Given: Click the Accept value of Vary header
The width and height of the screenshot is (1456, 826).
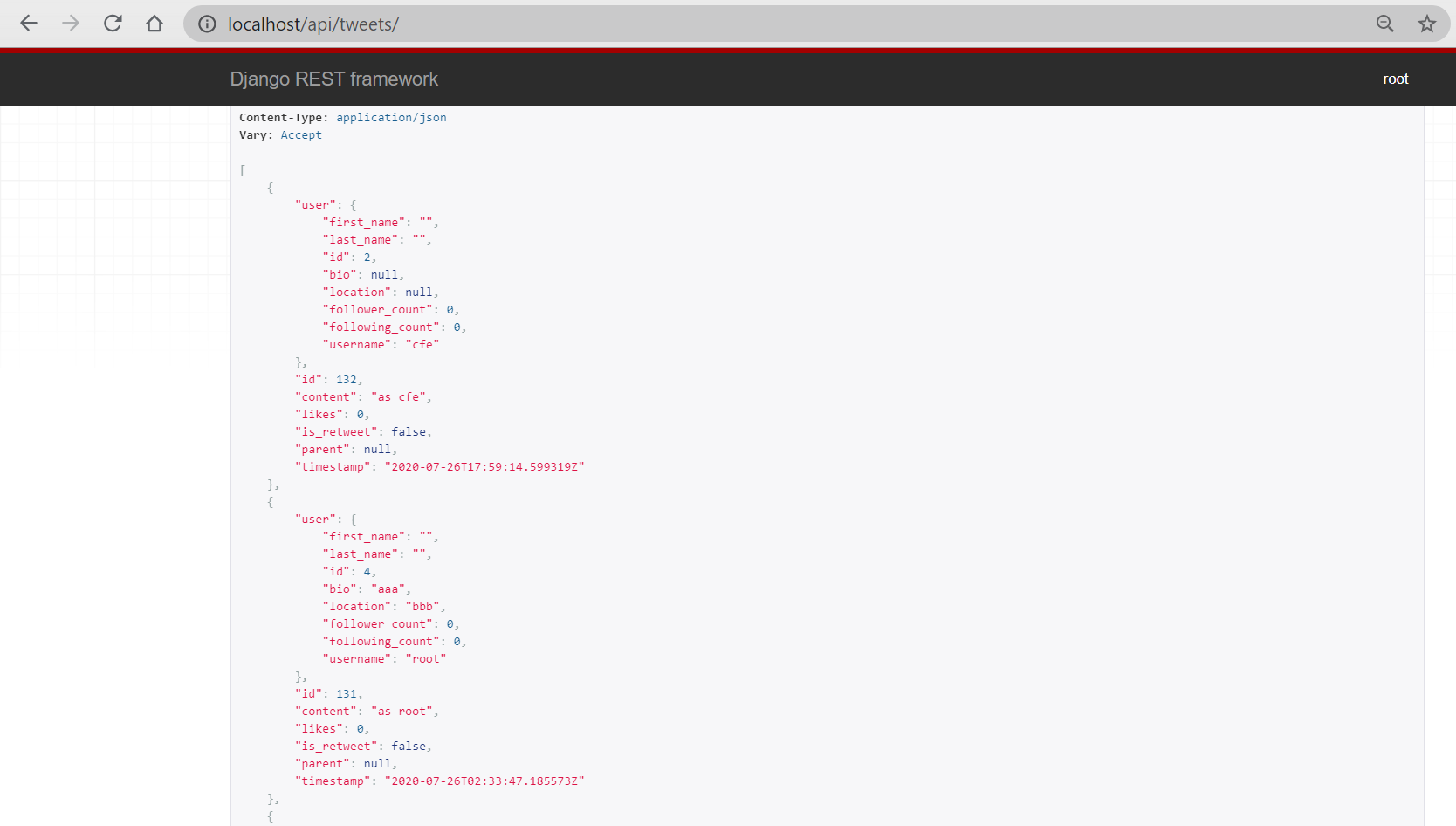Looking at the screenshot, I should 301,135.
